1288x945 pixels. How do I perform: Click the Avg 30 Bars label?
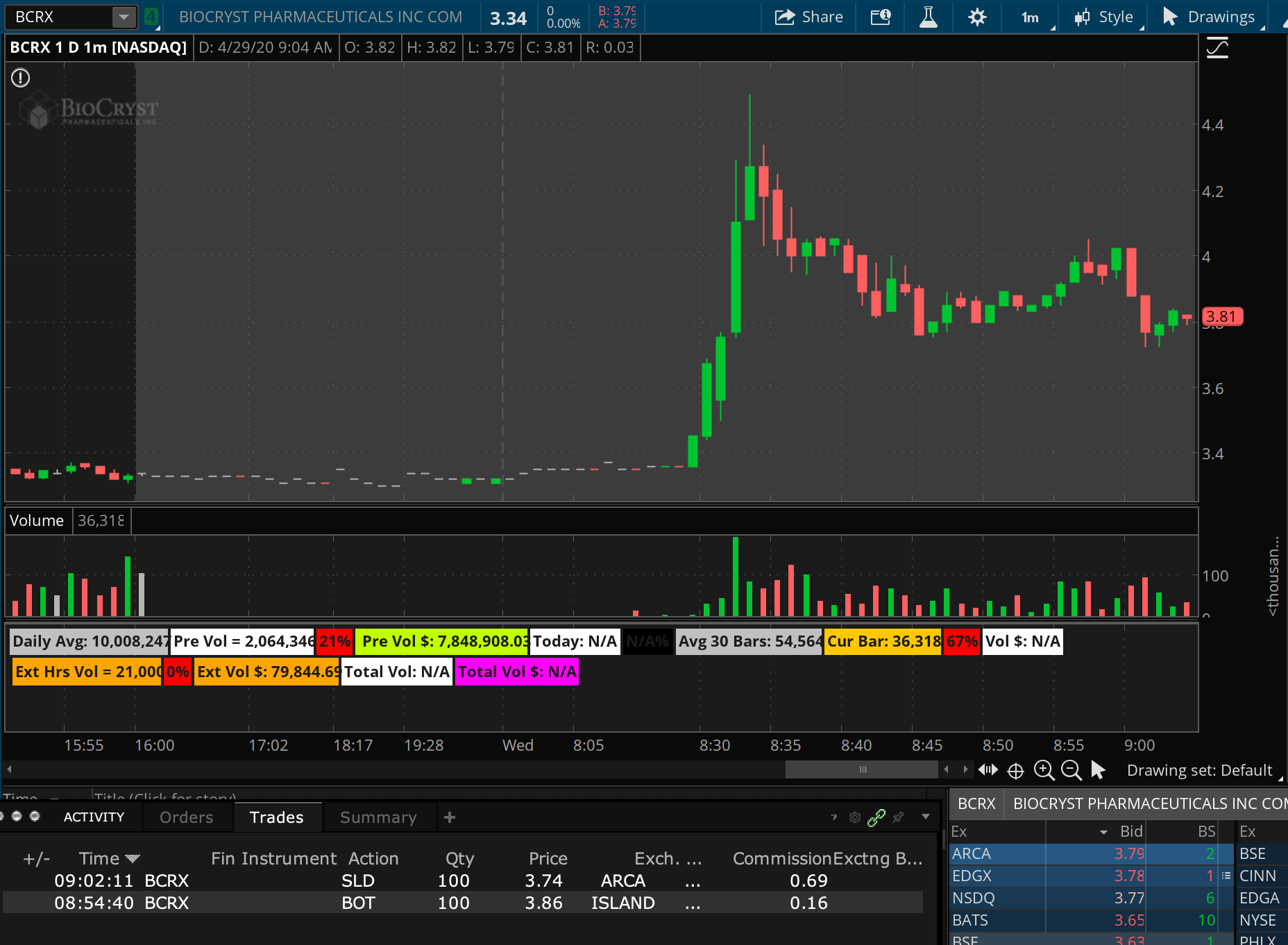[749, 641]
